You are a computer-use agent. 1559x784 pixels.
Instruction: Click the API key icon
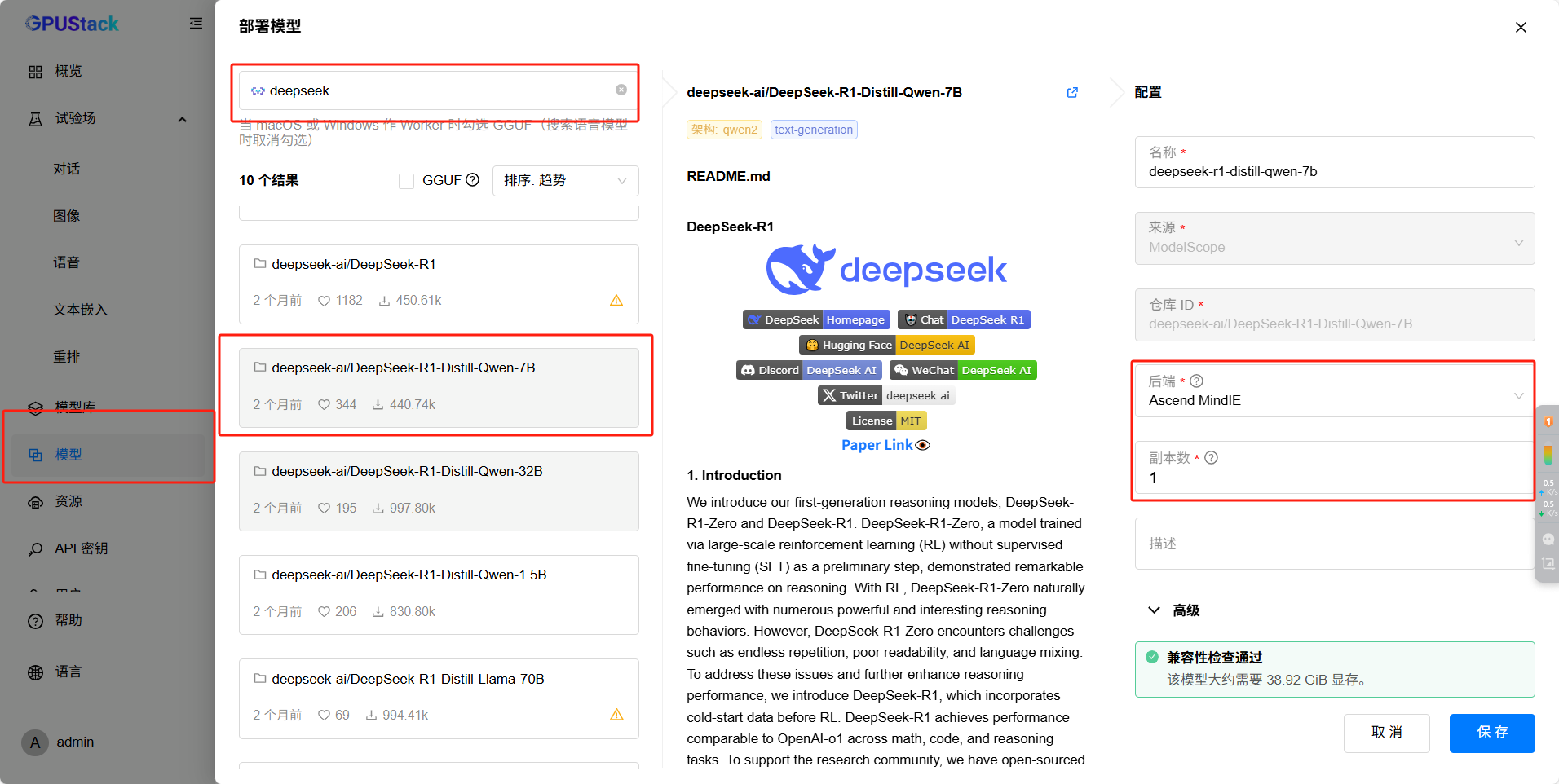point(35,549)
